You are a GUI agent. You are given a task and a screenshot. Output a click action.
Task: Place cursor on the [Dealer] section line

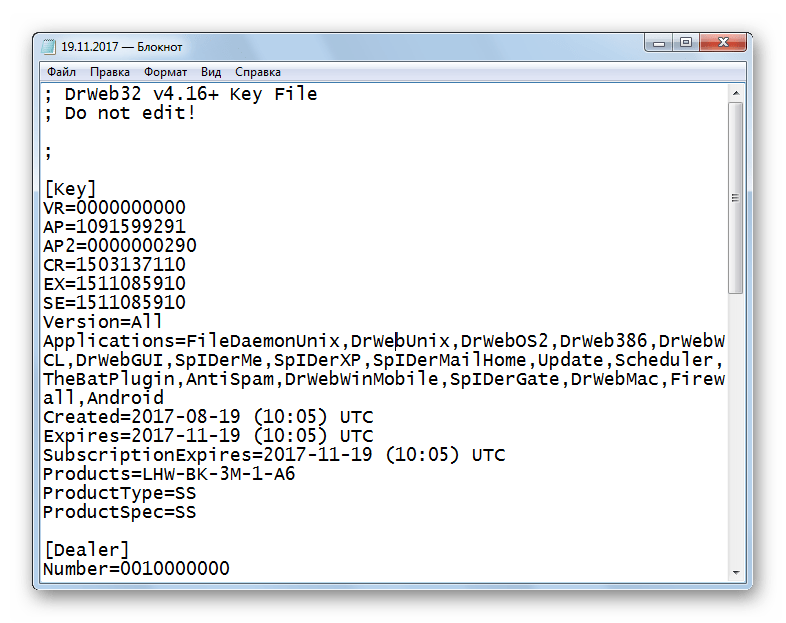(x=86, y=550)
